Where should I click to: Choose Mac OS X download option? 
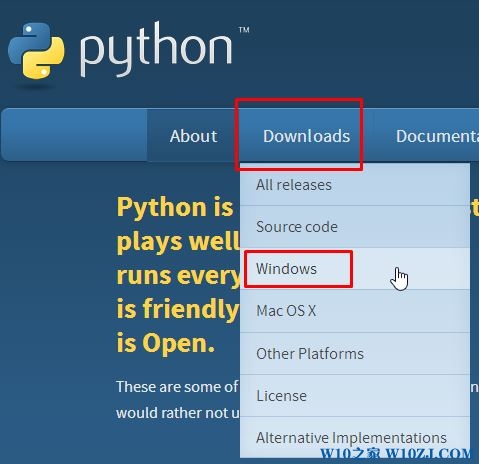click(x=355, y=311)
